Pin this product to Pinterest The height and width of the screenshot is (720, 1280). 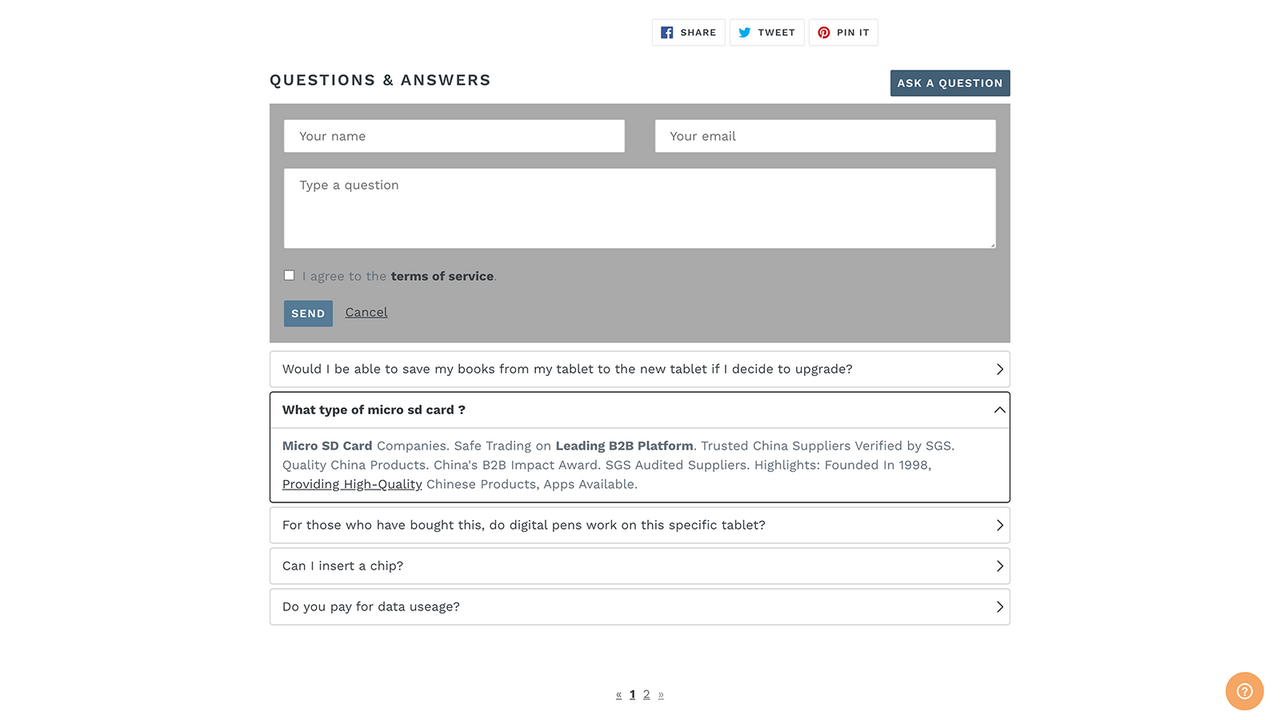(x=843, y=32)
